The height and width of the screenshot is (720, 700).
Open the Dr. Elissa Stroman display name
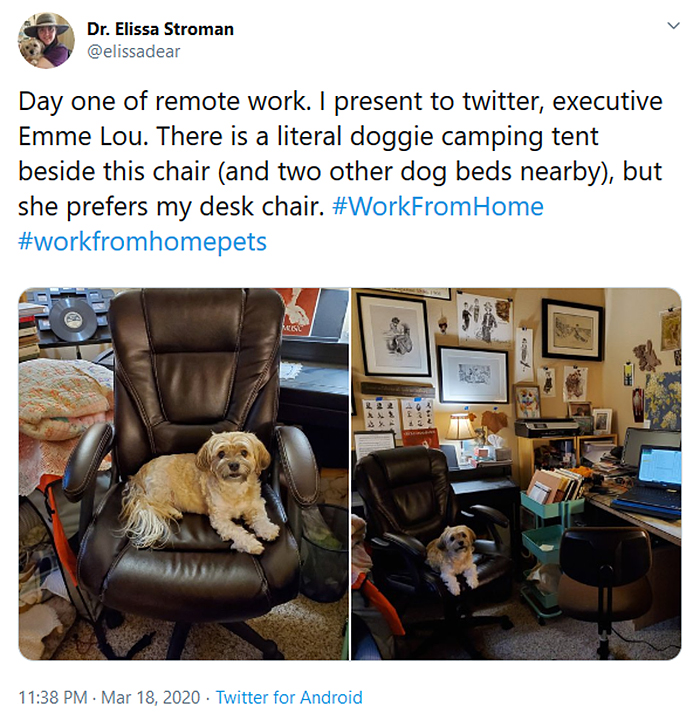tap(160, 29)
